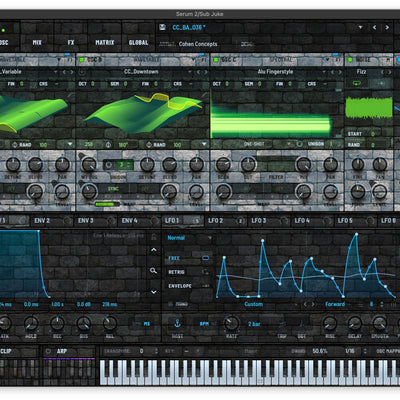Click the save preset floppy disk icon
Viewport: 400px width, 400px height.
coord(162,27)
